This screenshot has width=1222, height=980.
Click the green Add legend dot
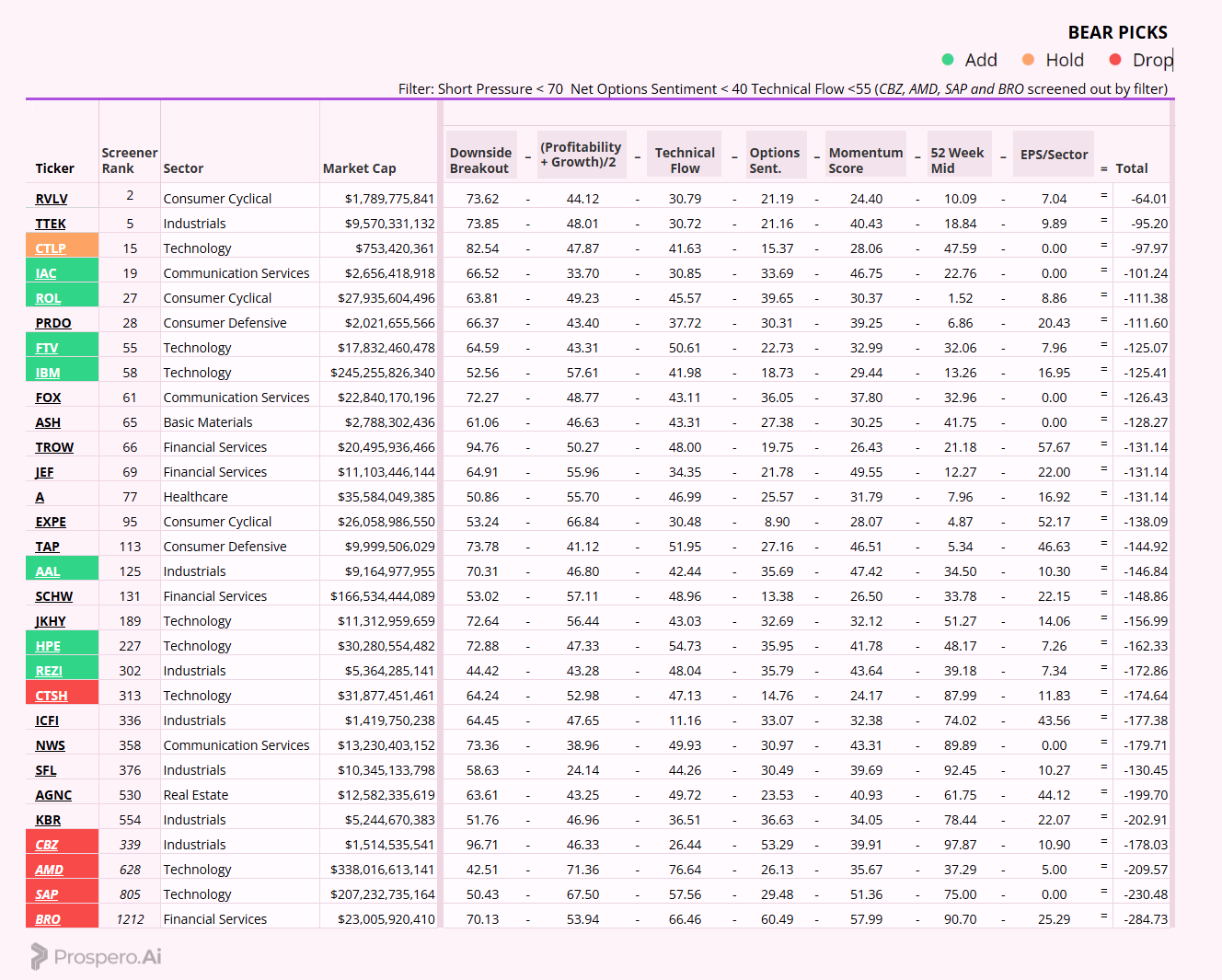948,60
